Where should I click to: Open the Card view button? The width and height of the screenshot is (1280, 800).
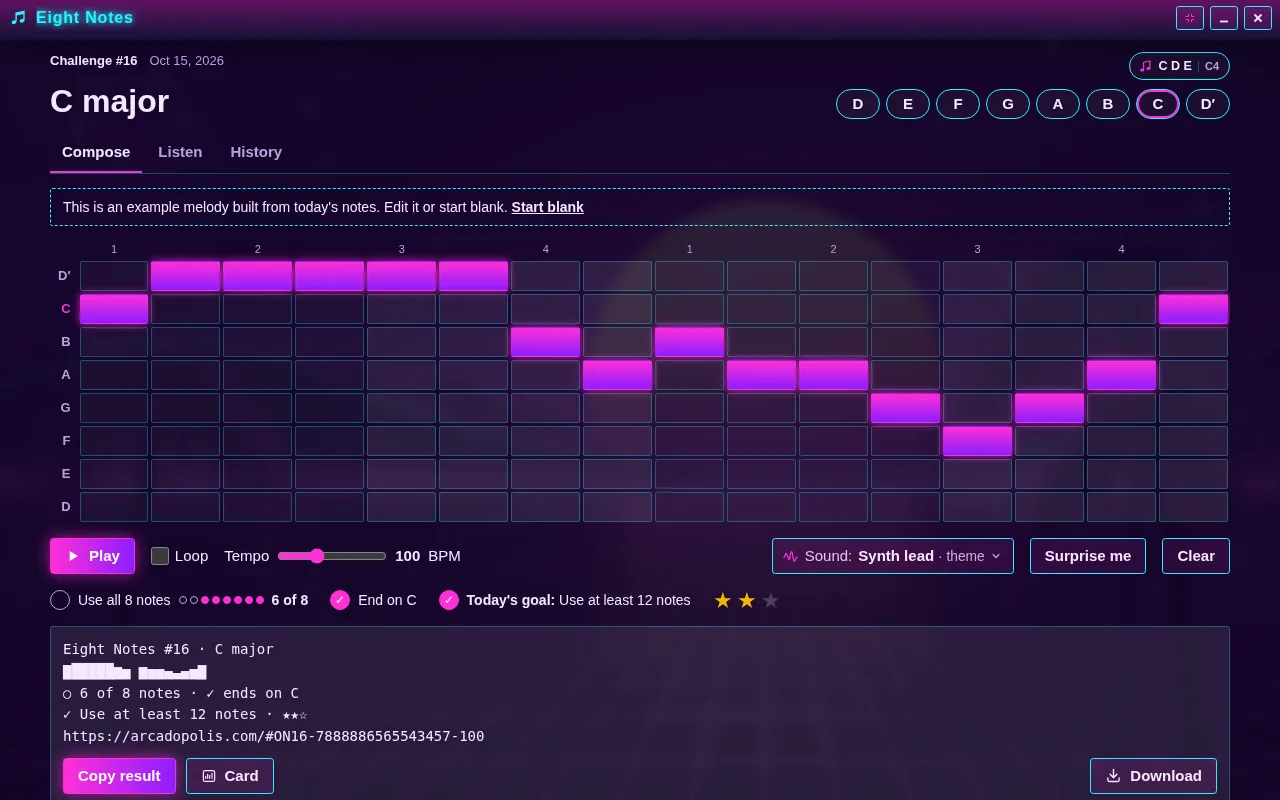pos(230,776)
